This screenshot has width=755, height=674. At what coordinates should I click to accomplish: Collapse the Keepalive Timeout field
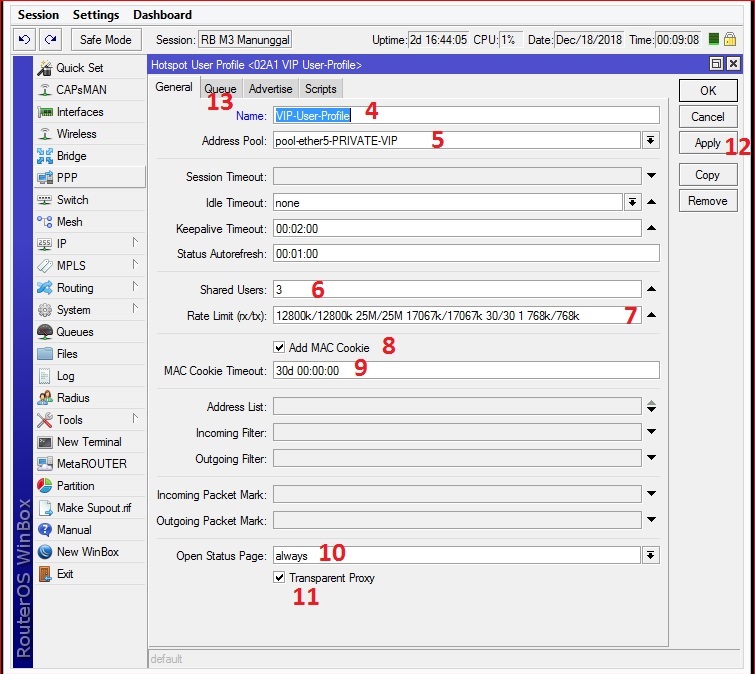click(x=651, y=228)
